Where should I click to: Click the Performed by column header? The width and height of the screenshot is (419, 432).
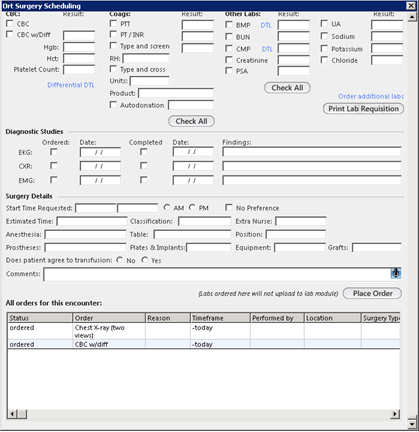coord(277,318)
